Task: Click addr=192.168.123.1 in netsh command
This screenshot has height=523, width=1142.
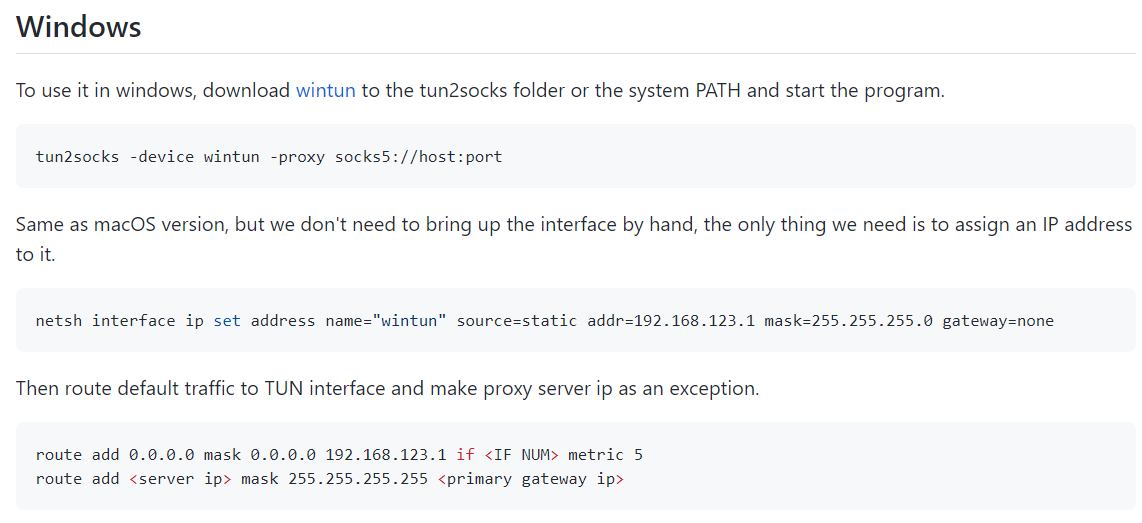Action: [x=671, y=321]
